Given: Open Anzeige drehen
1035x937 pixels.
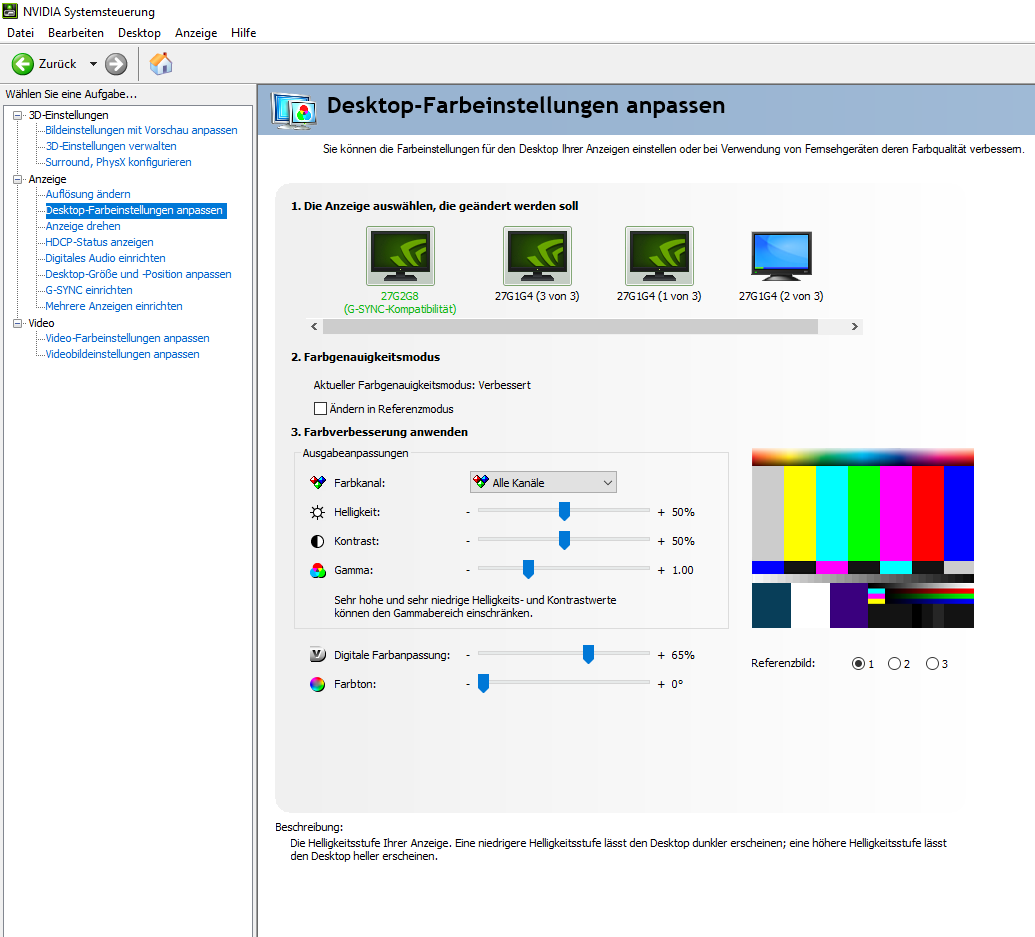Looking at the screenshot, I should point(83,226).
